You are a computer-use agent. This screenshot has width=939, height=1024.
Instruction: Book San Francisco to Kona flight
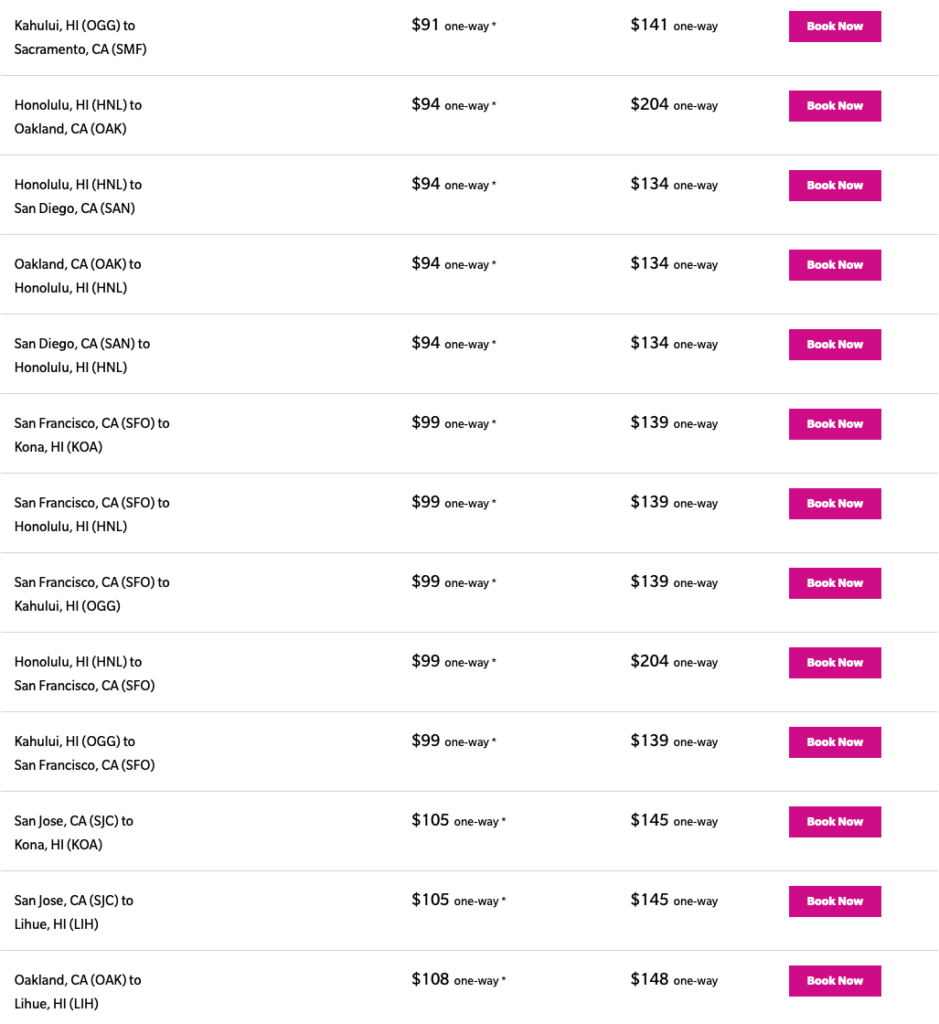[834, 424]
